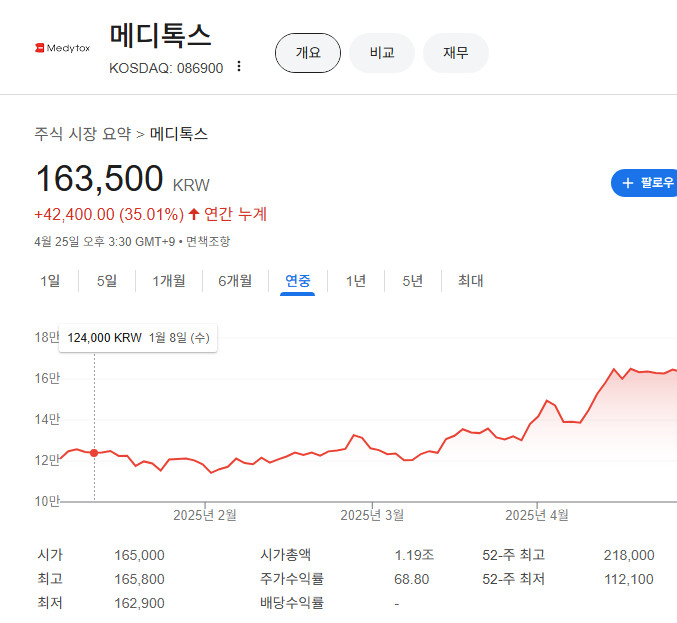Viewport: 677px width, 623px height.
Task: Open the 재무 financials tab
Action: 456,53
